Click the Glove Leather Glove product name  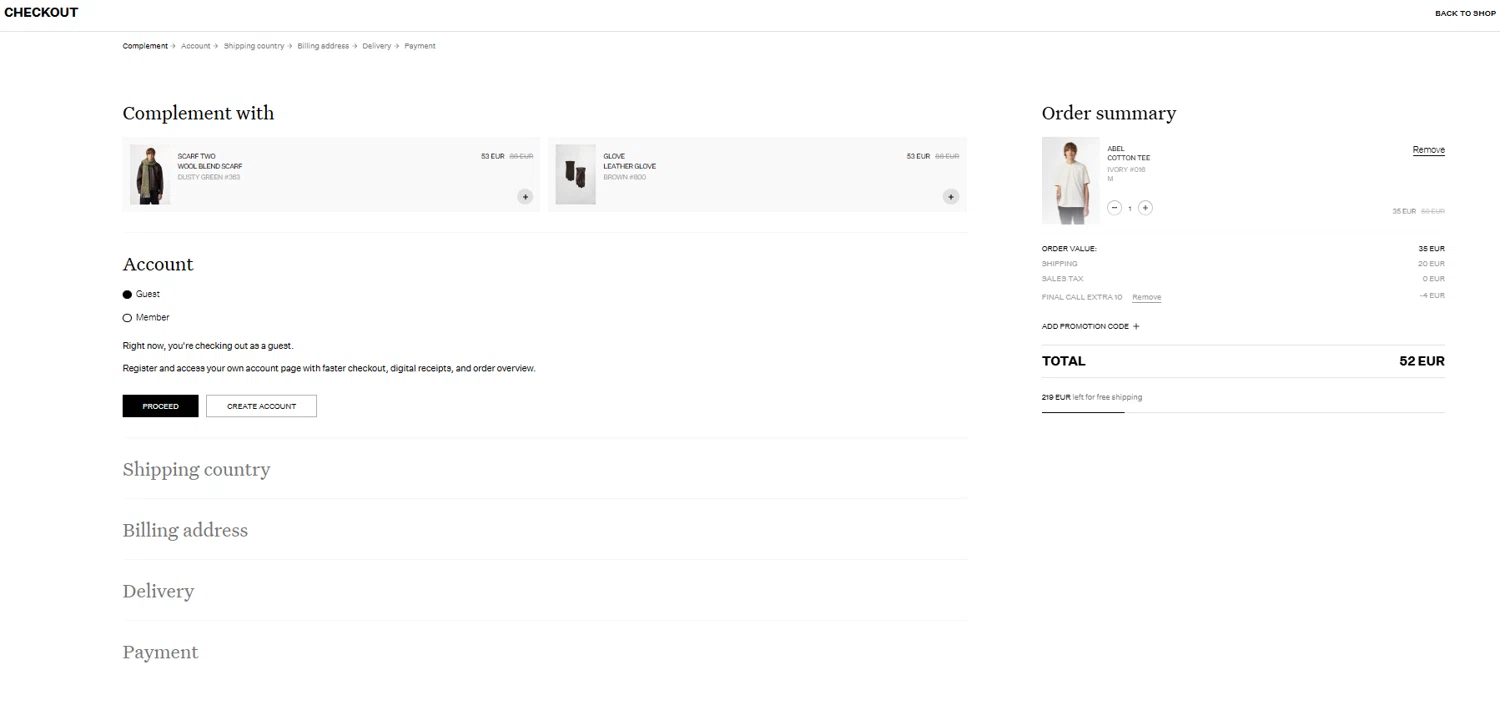pyautogui.click(x=630, y=161)
